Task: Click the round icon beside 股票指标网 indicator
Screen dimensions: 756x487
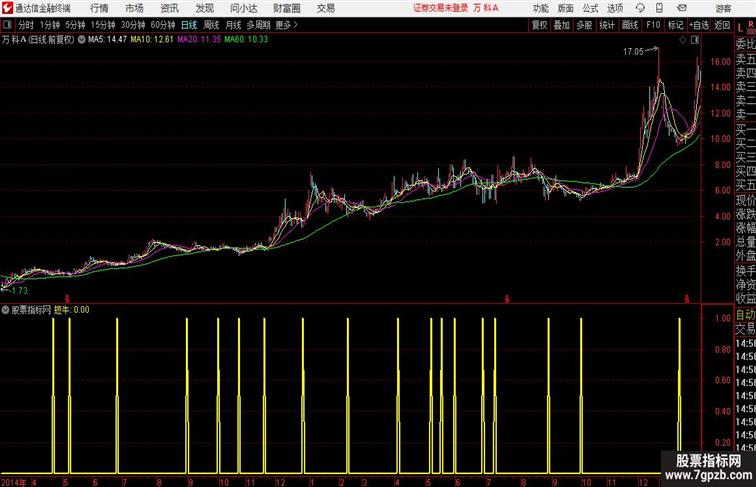Action: pos(5,310)
